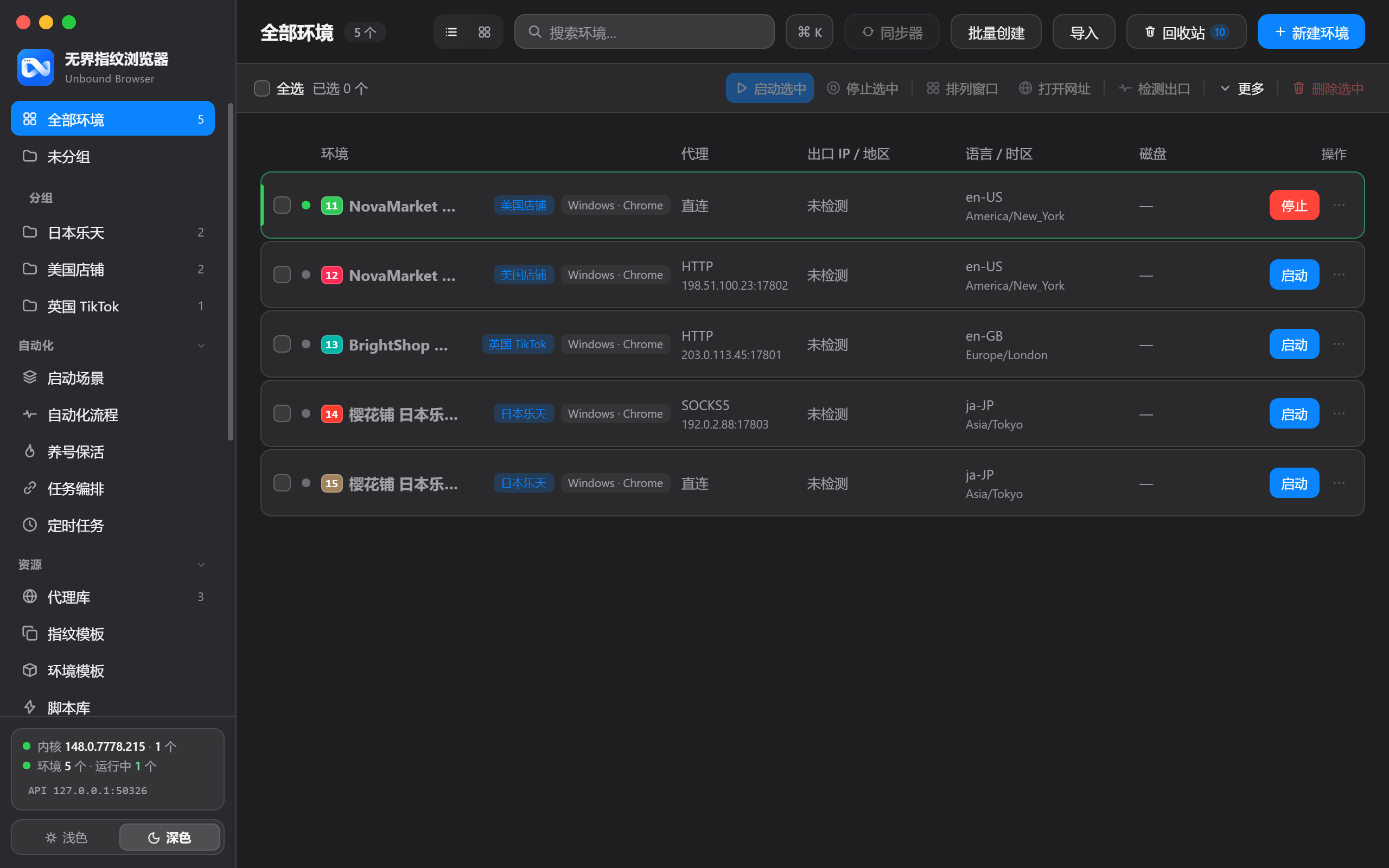
Task: Open 自动化流程 in sidebar
Action: (x=112, y=414)
